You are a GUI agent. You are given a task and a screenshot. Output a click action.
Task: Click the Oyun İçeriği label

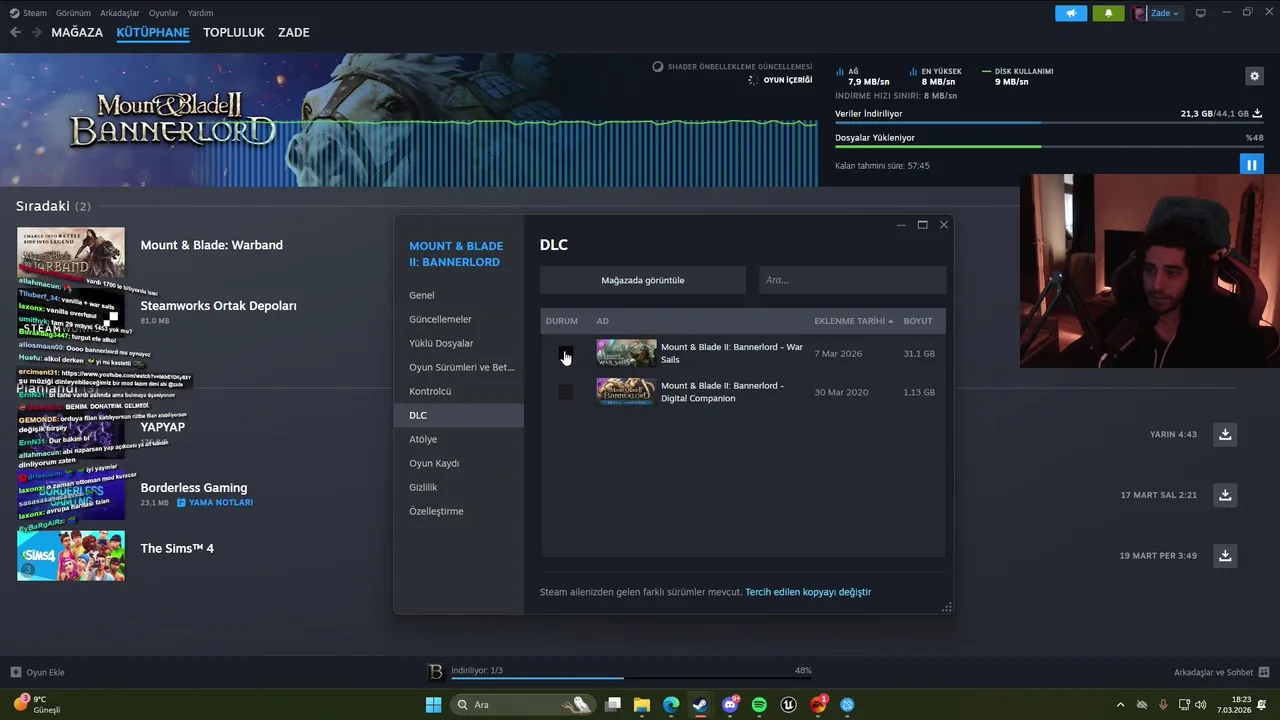788,80
